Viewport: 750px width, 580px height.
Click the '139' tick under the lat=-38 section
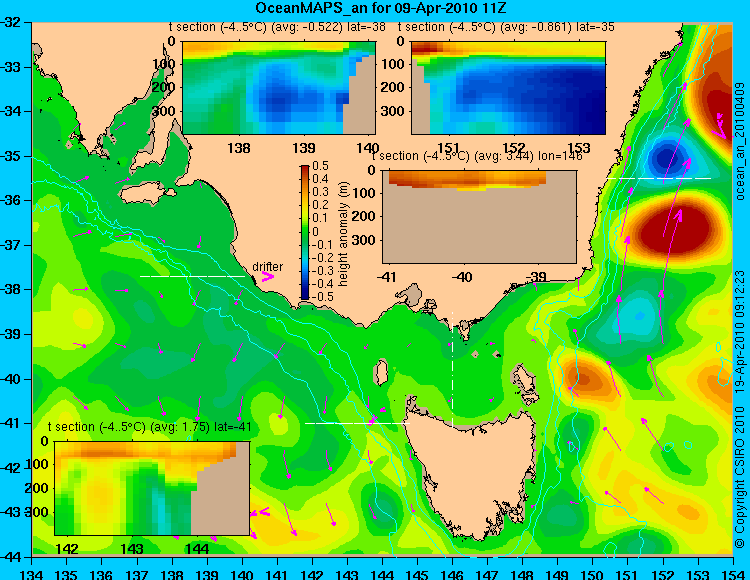304,148
